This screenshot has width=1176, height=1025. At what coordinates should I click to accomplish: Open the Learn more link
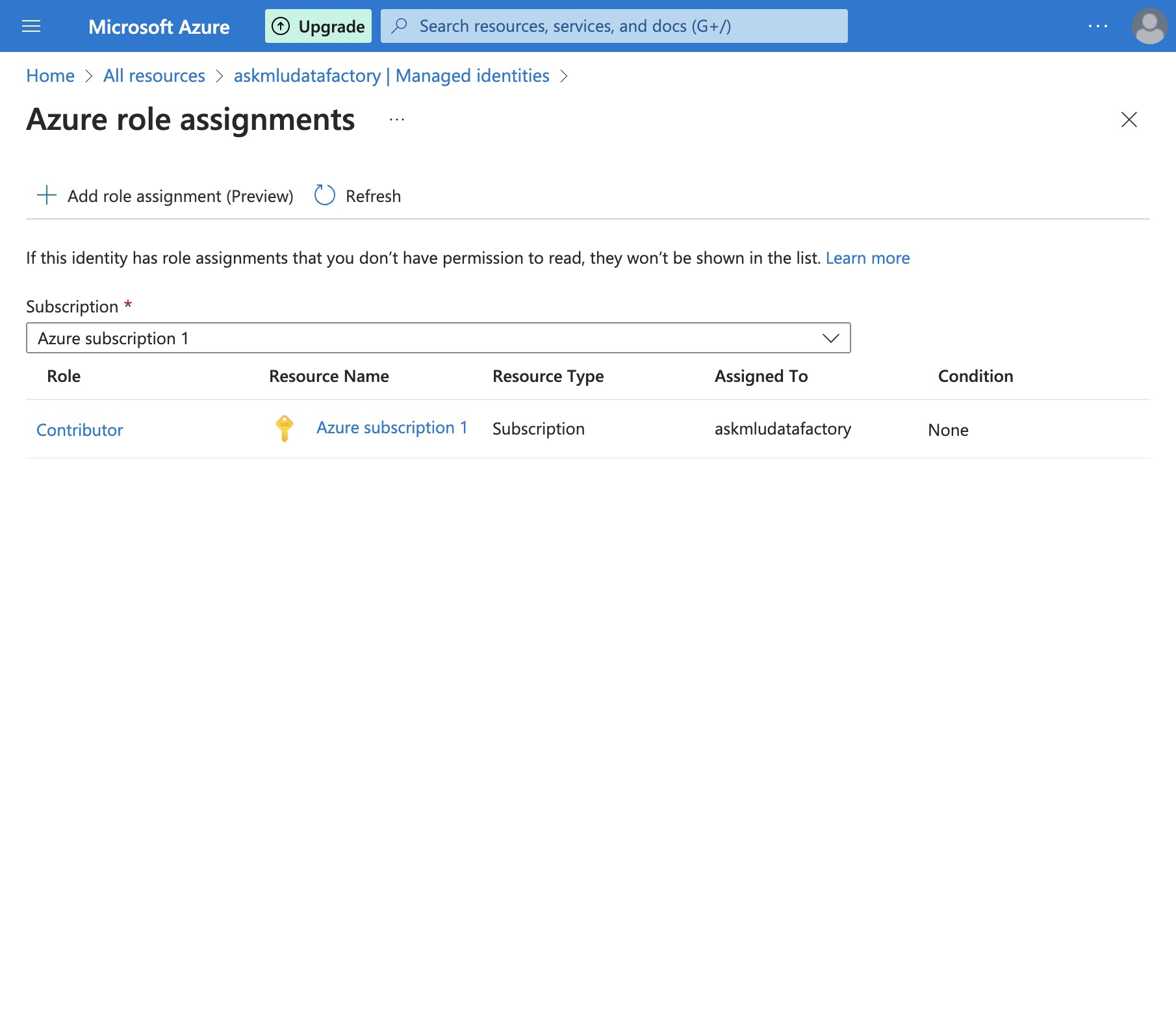[867, 258]
